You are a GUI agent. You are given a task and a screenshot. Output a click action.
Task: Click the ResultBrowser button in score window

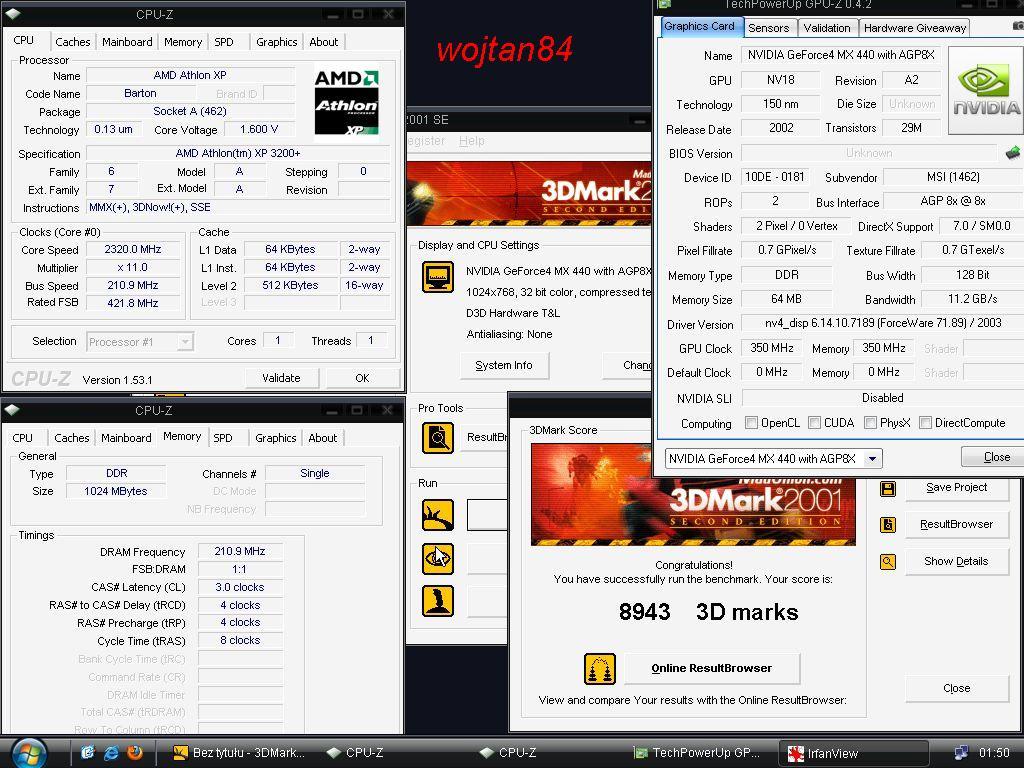pos(957,524)
